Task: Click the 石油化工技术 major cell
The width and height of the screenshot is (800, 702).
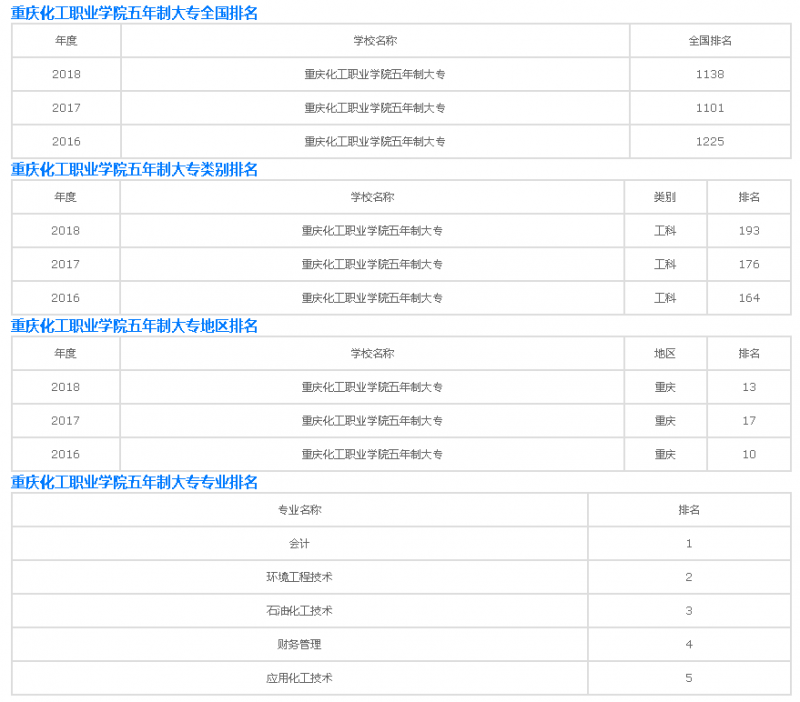Action: [299, 611]
